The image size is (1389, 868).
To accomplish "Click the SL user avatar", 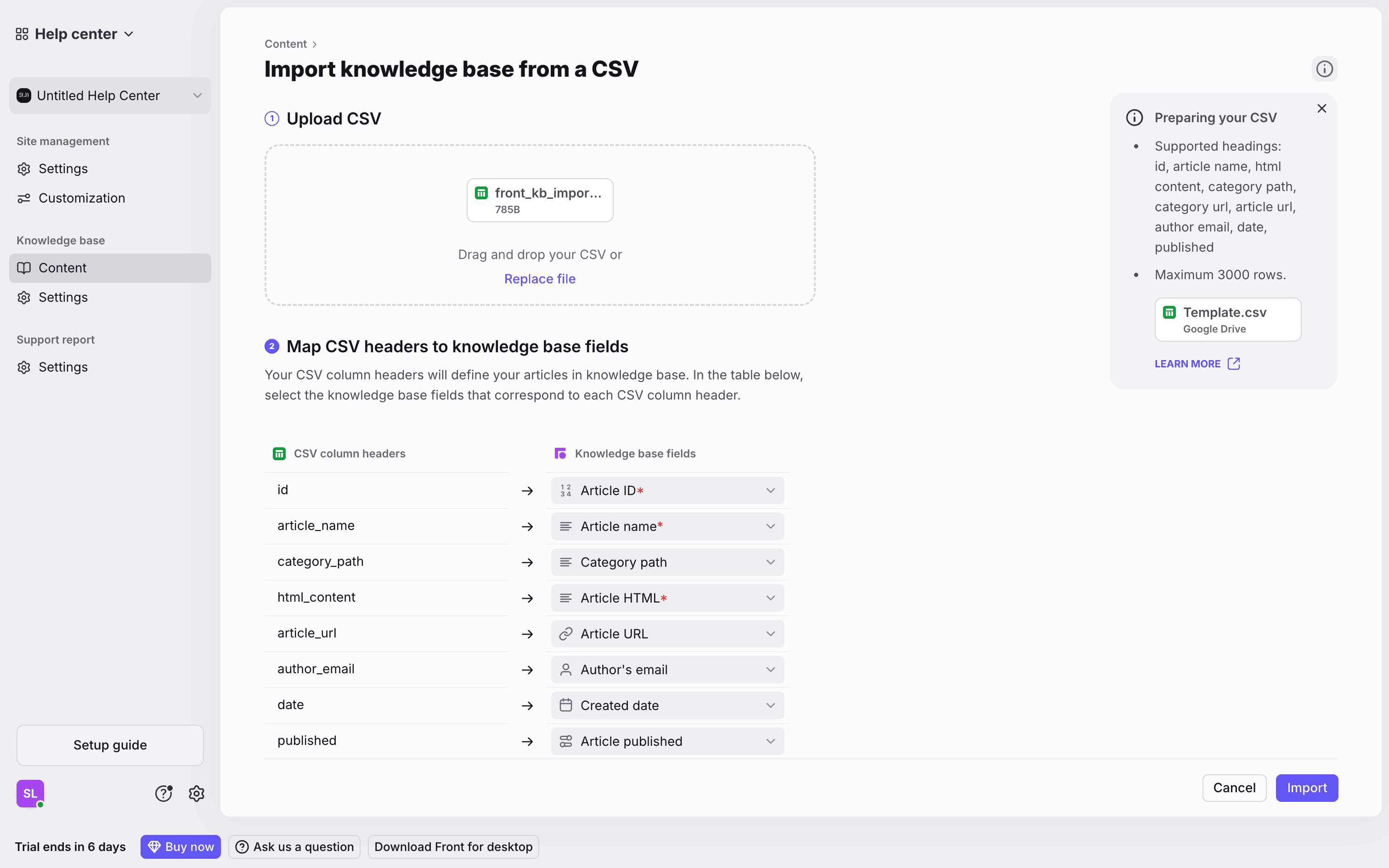I will [x=30, y=794].
